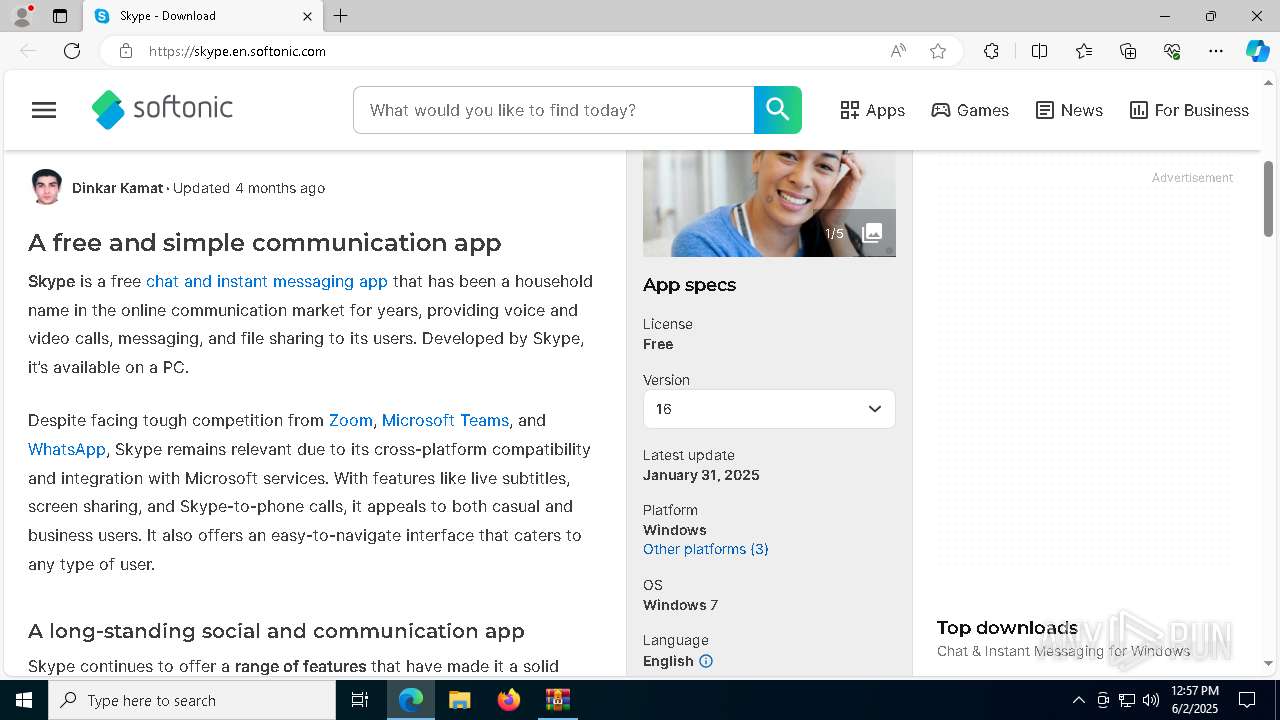This screenshot has height=720, width=1280.
Task: Launch Firefox from the taskbar
Action: tap(508, 700)
